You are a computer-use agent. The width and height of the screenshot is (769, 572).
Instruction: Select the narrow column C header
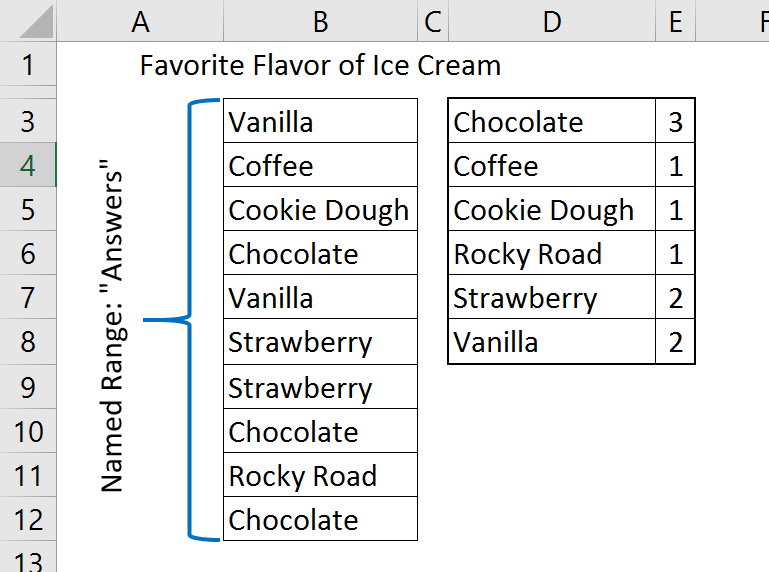[x=432, y=20]
